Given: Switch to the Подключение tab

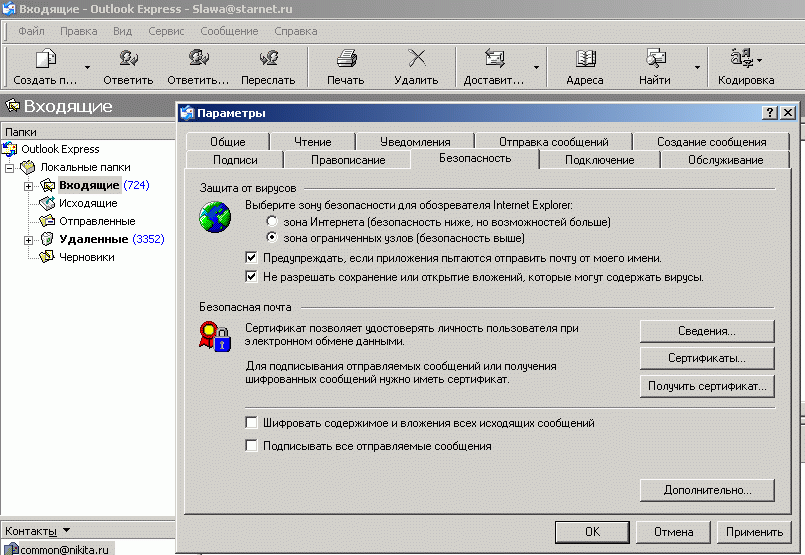Looking at the screenshot, I should [x=600, y=160].
